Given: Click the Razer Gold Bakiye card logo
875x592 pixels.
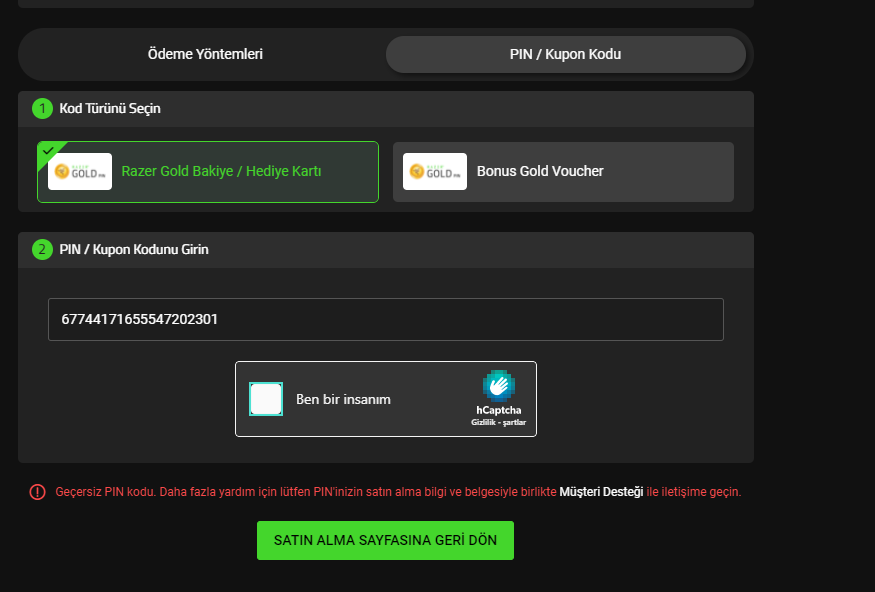Looking at the screenshot, I should (80, 171).
